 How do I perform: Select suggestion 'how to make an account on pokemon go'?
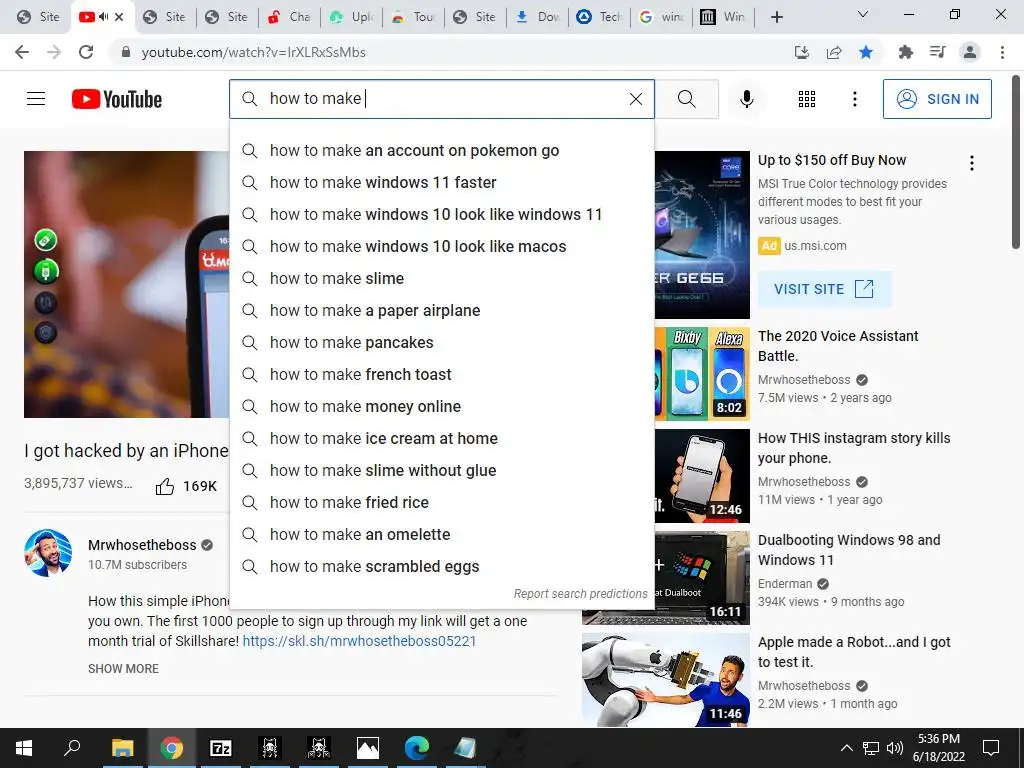[441, 150]
